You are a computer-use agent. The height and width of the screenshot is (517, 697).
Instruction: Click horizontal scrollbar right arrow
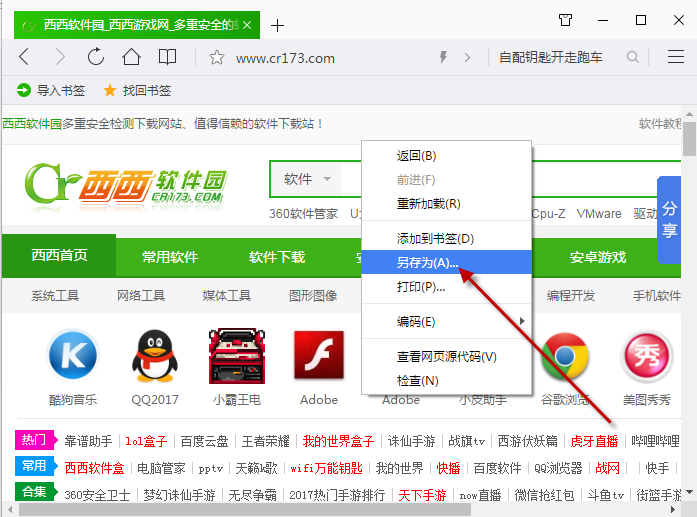(673, 509)
